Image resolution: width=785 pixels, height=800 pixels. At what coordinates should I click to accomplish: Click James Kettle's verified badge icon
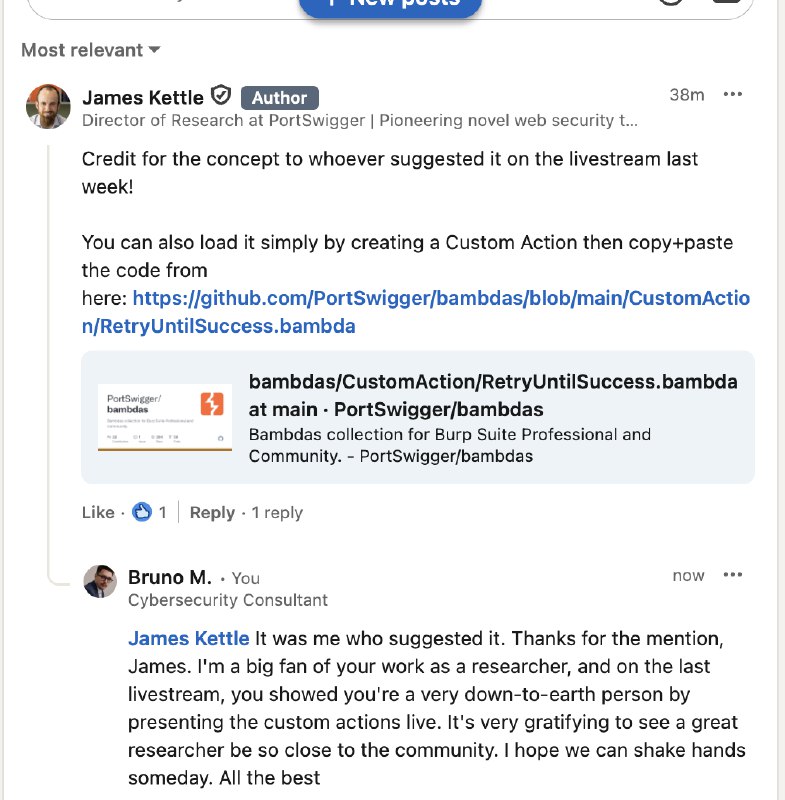[x=221, y=97]
